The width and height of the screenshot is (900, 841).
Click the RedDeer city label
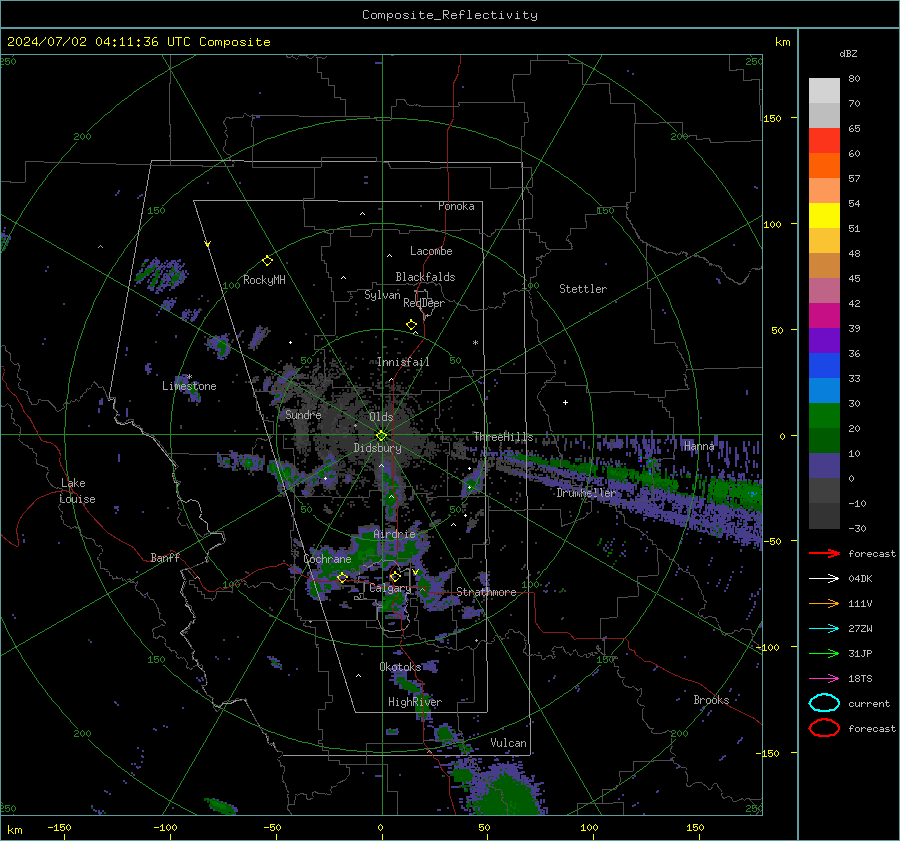tap(424, 303)
